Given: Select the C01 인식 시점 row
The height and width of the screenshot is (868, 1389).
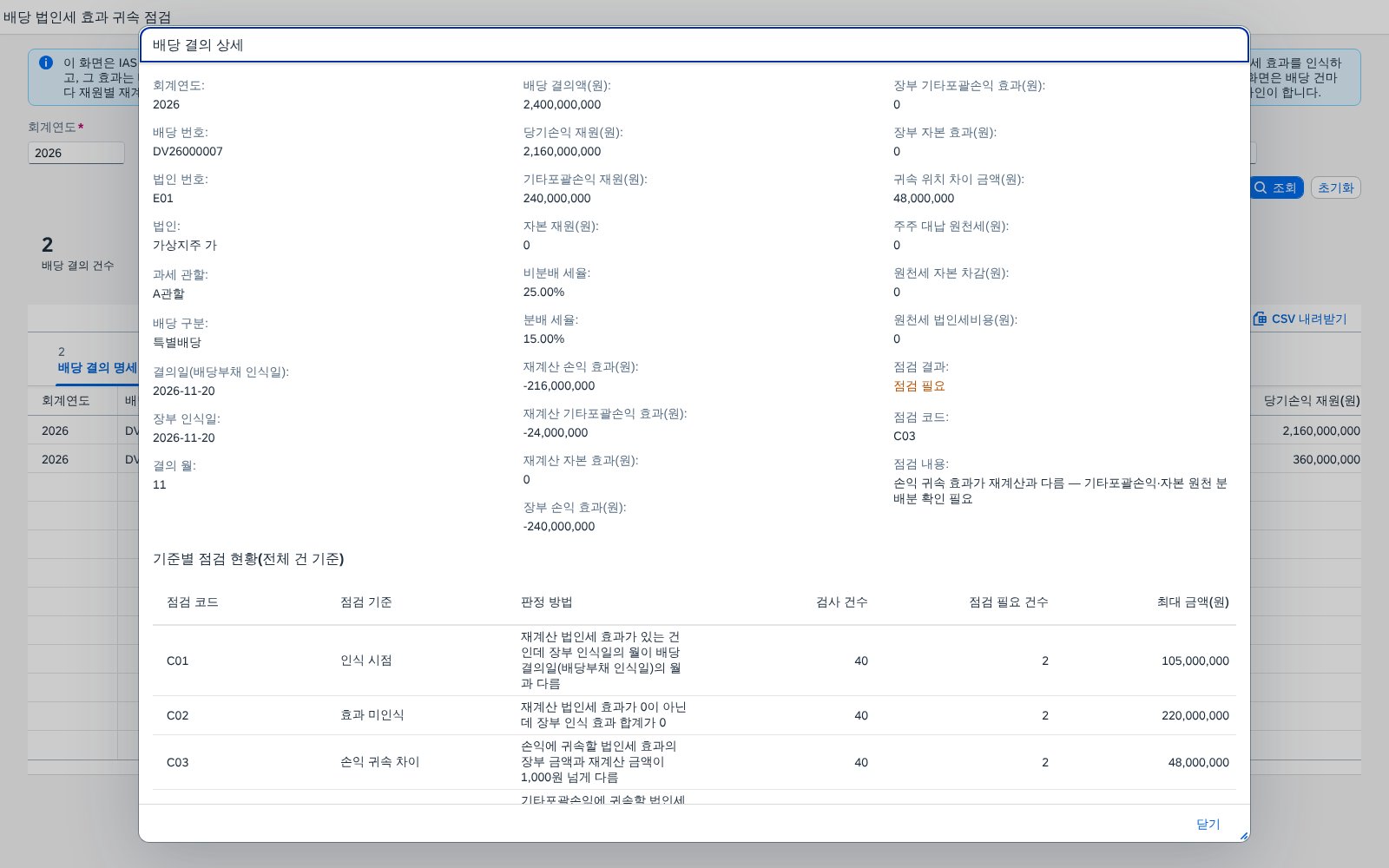Looking at the screenshot, I should coord(694,661).
